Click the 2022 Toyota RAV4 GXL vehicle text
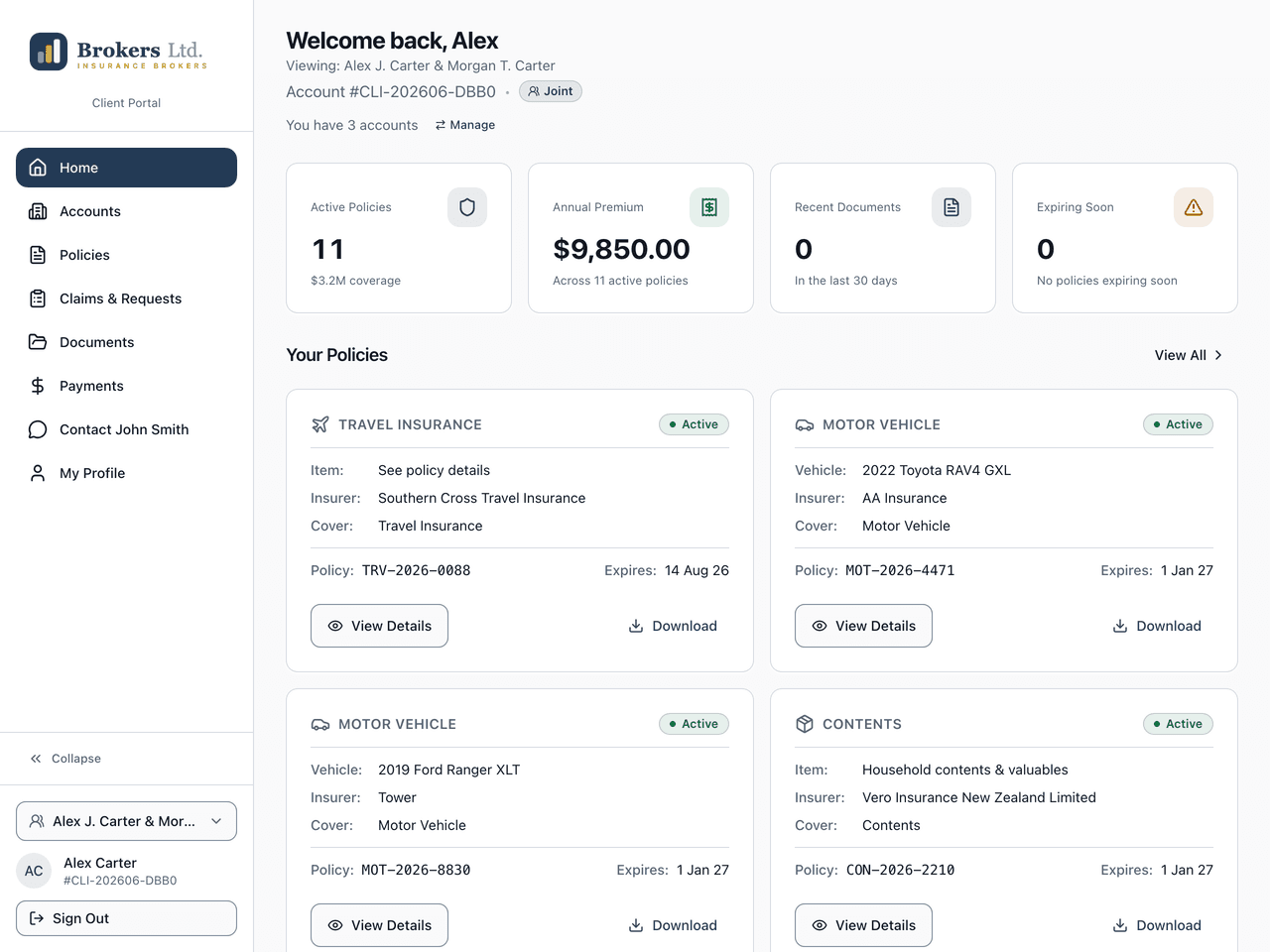The width and height of the screenshot is (1270, 952). [x=937, y=470]
